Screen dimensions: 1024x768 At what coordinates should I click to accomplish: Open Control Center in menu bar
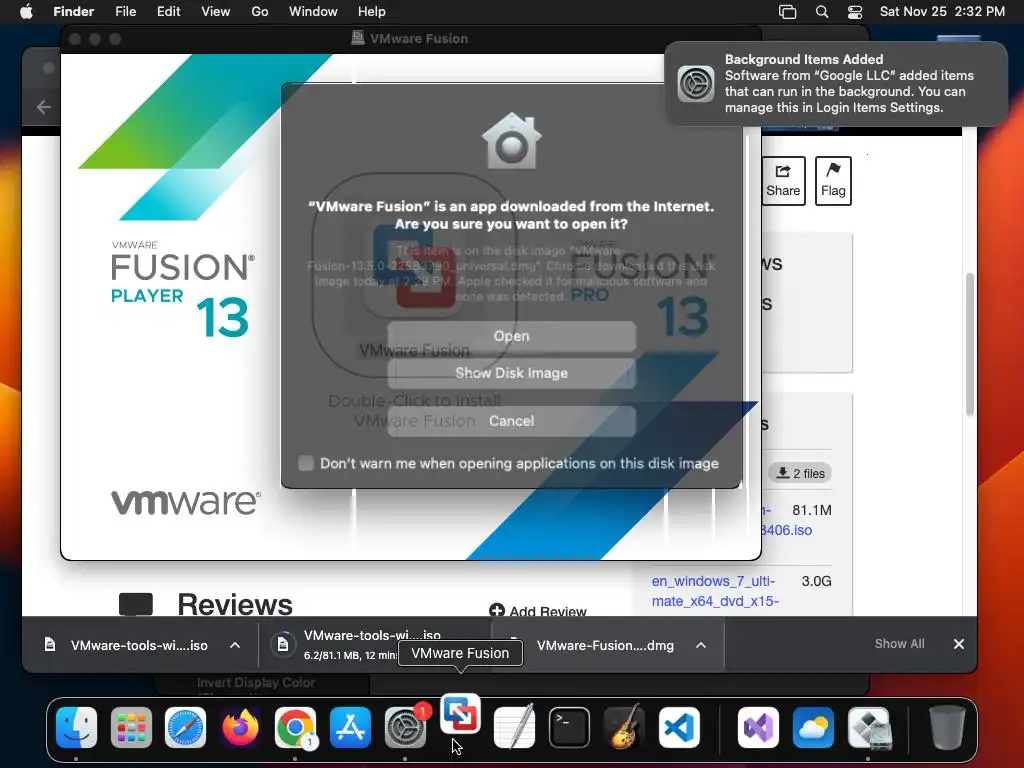(x=855, y=12)
